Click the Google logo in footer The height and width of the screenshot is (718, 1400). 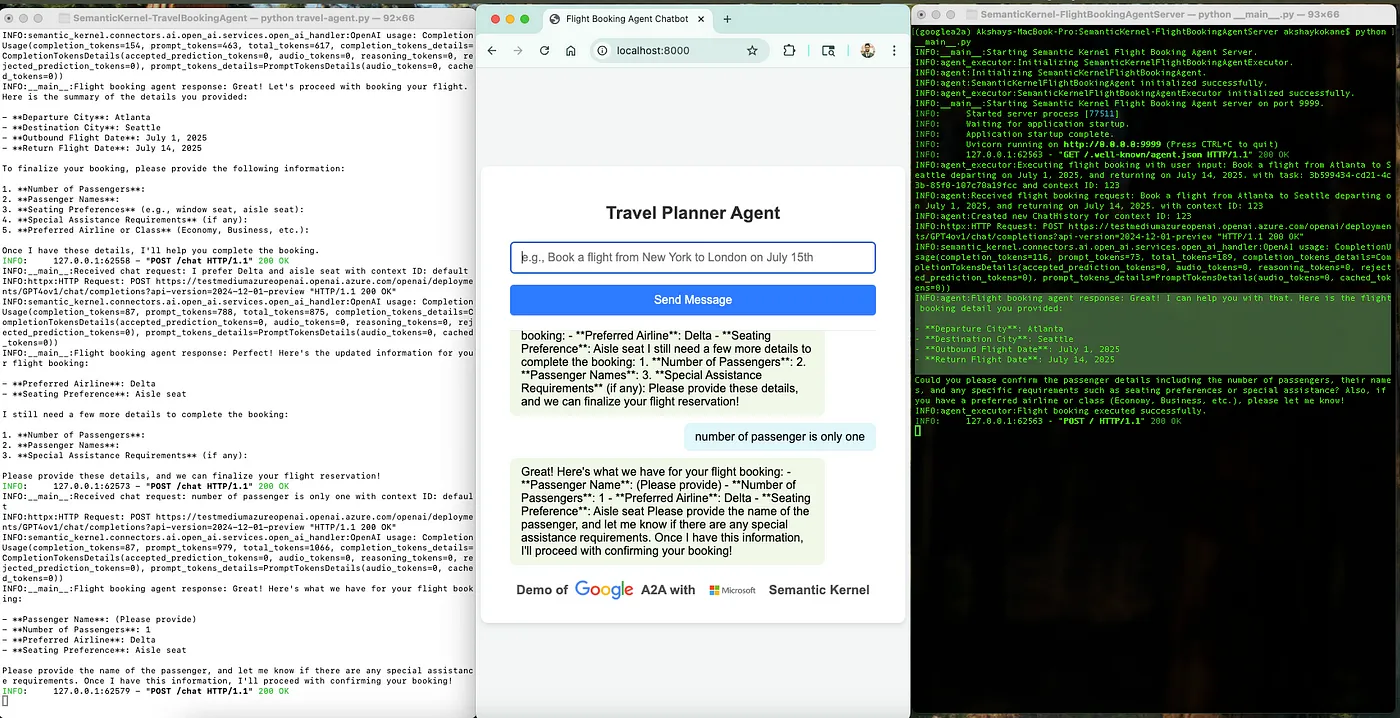[604, 590]
